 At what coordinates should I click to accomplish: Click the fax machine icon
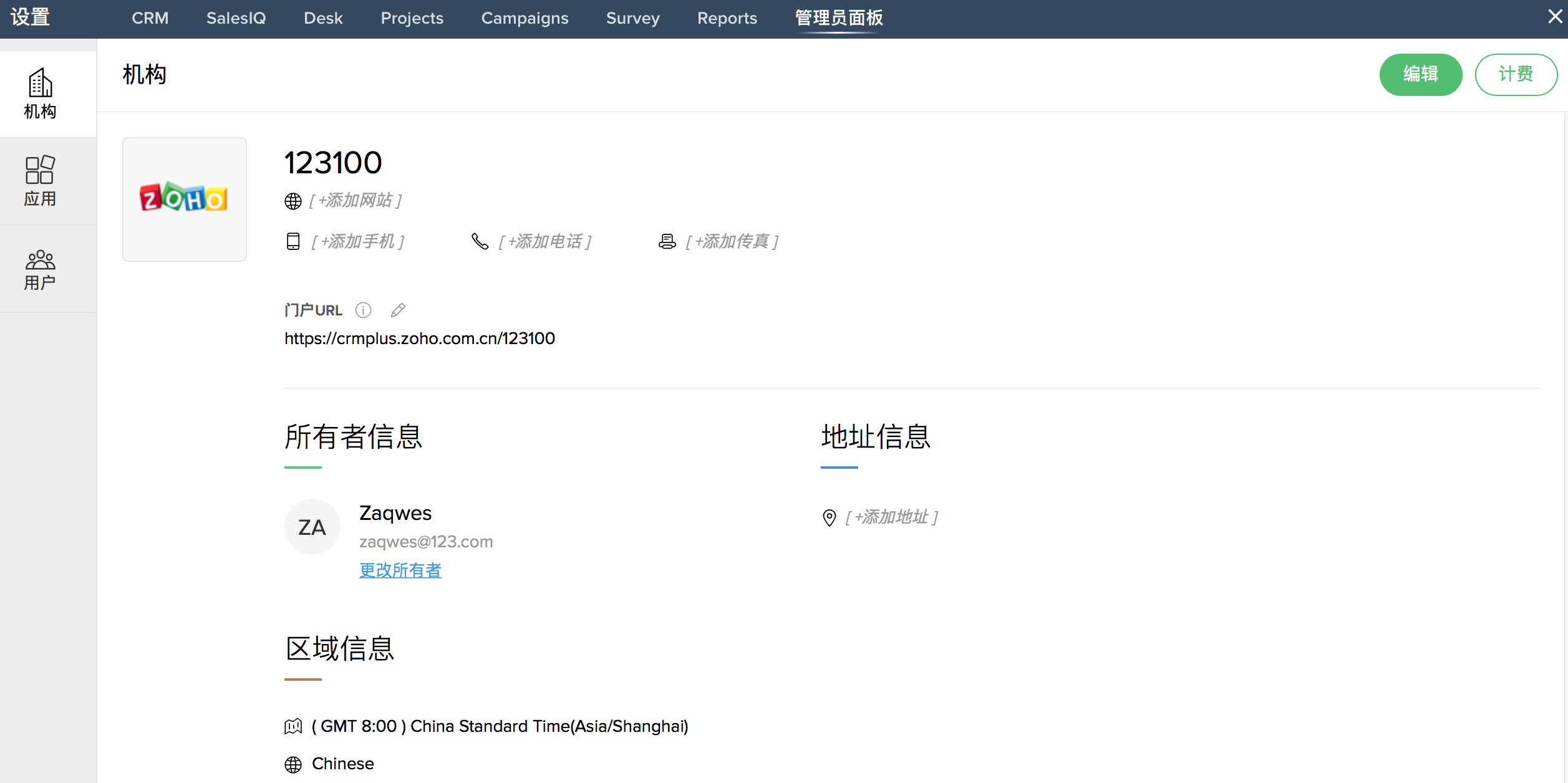(x=667, y=242)
